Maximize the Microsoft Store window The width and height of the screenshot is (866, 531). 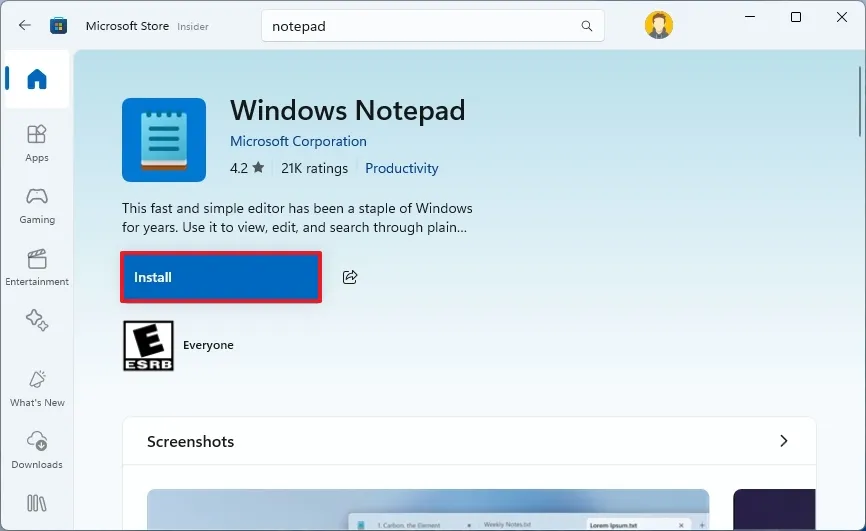[796, 17]
